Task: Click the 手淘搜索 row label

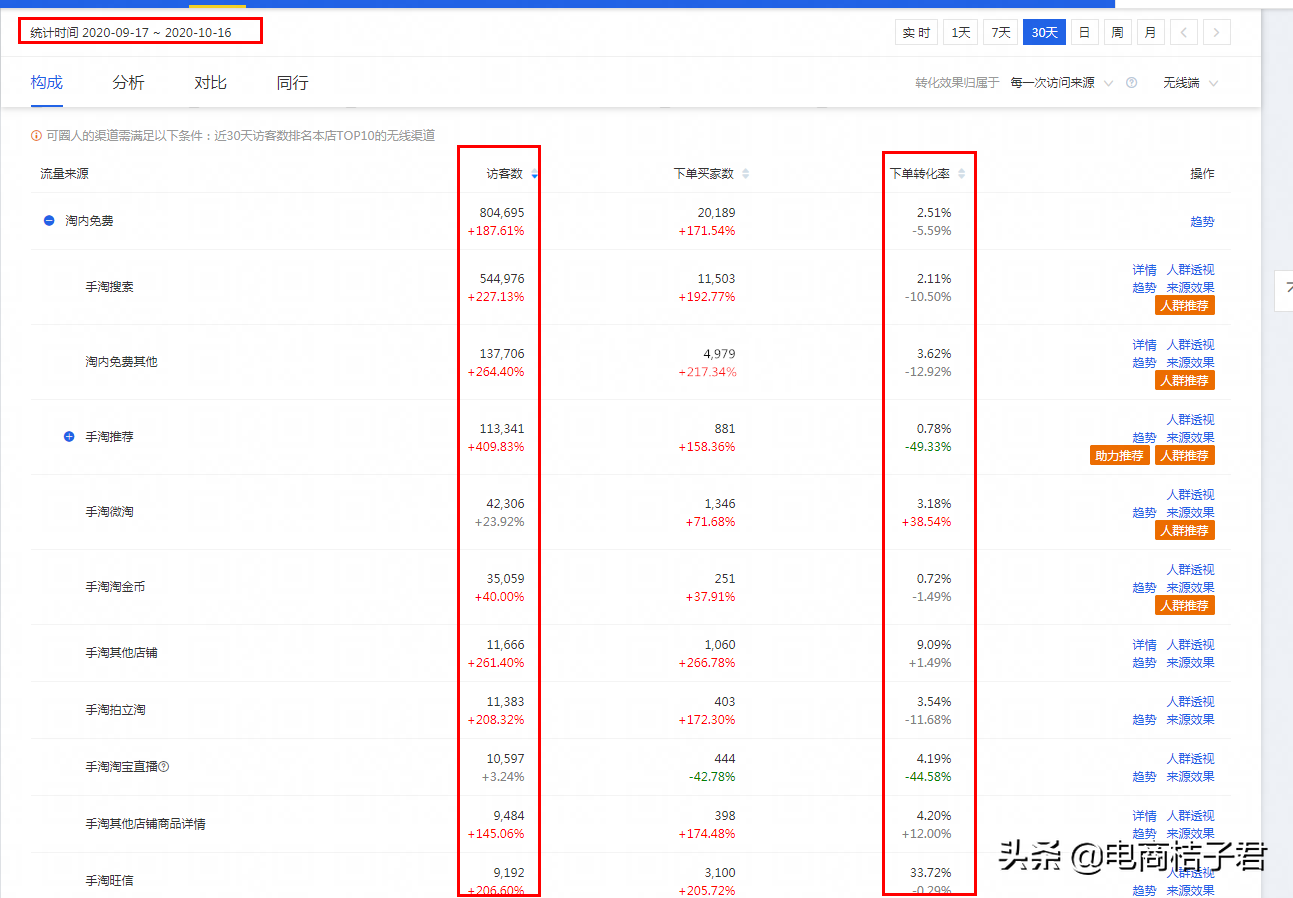Action: click(x=109, y=287)
